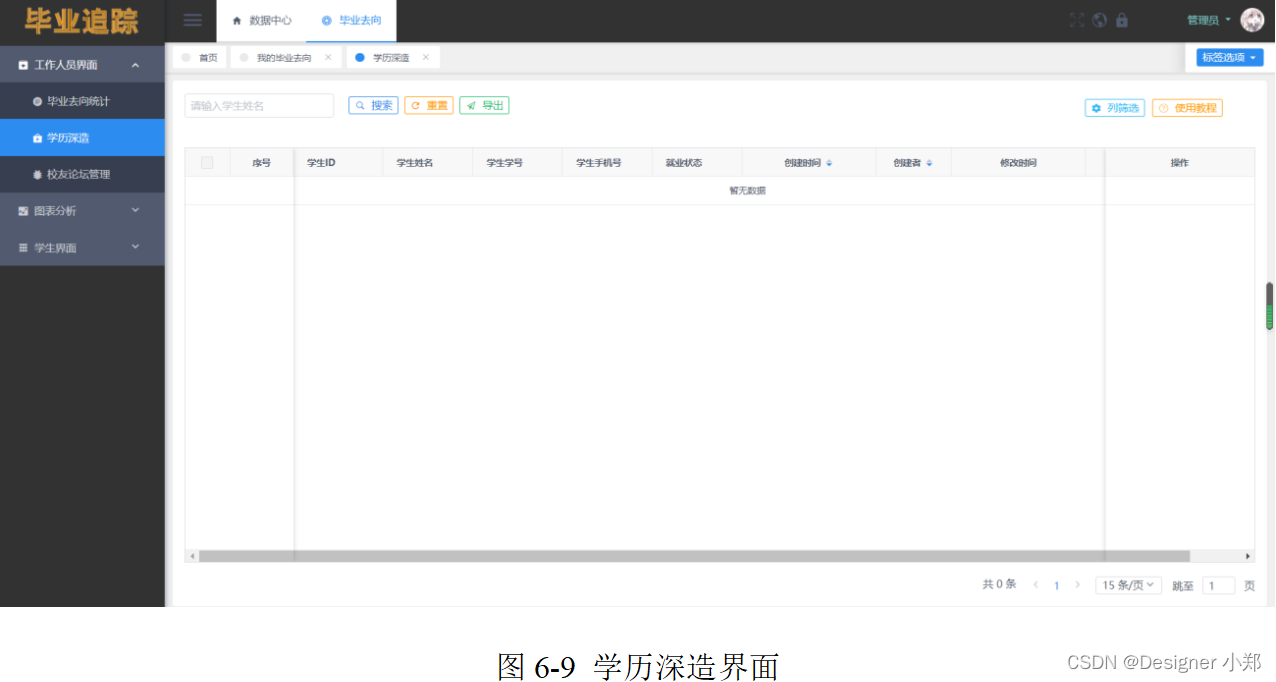Click the 搜索 button
The width and height of the screenshot is (1276, 682).
pos(374,105)
